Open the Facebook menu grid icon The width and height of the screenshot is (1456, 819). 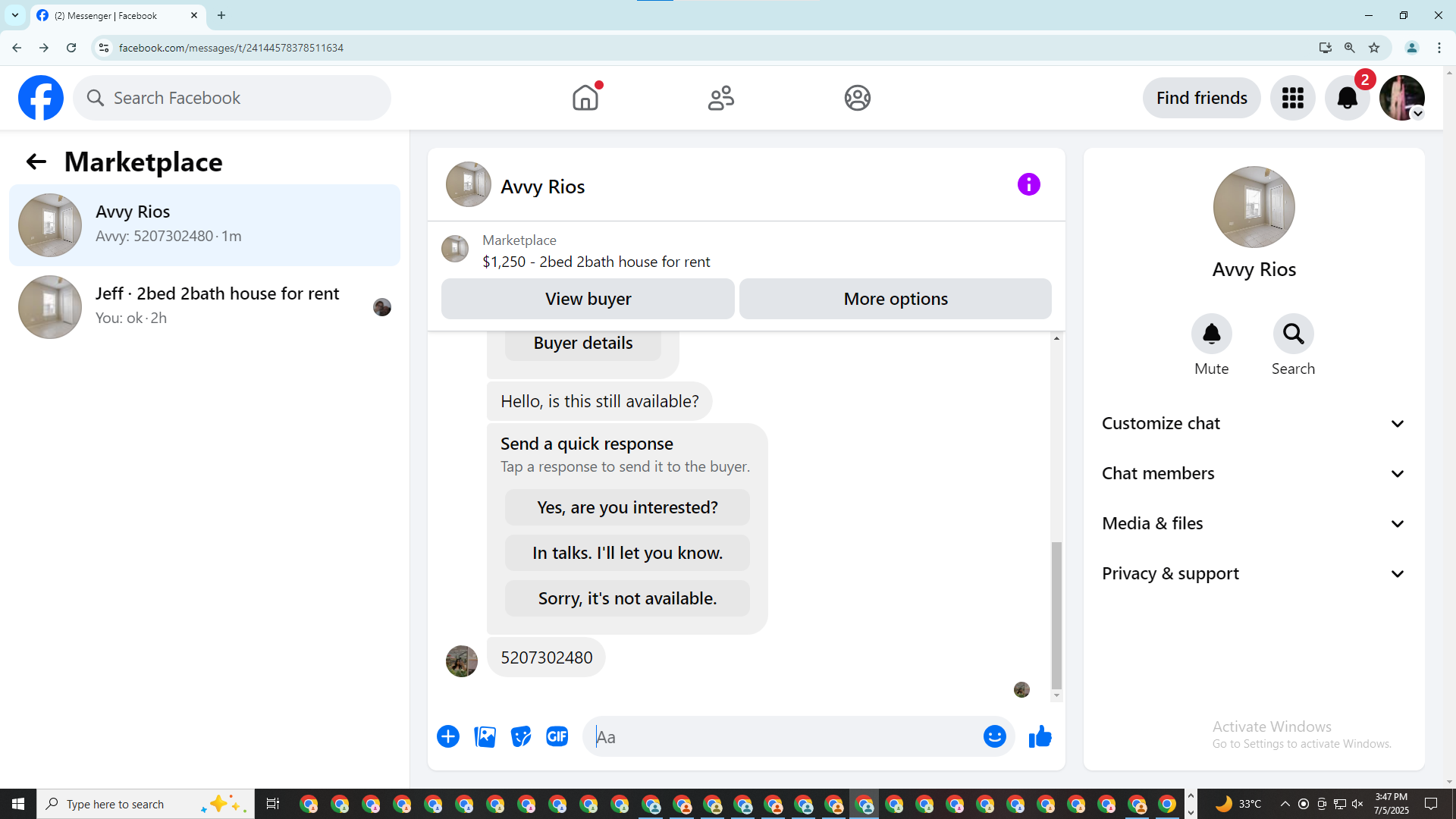[x=1292, y=98]
